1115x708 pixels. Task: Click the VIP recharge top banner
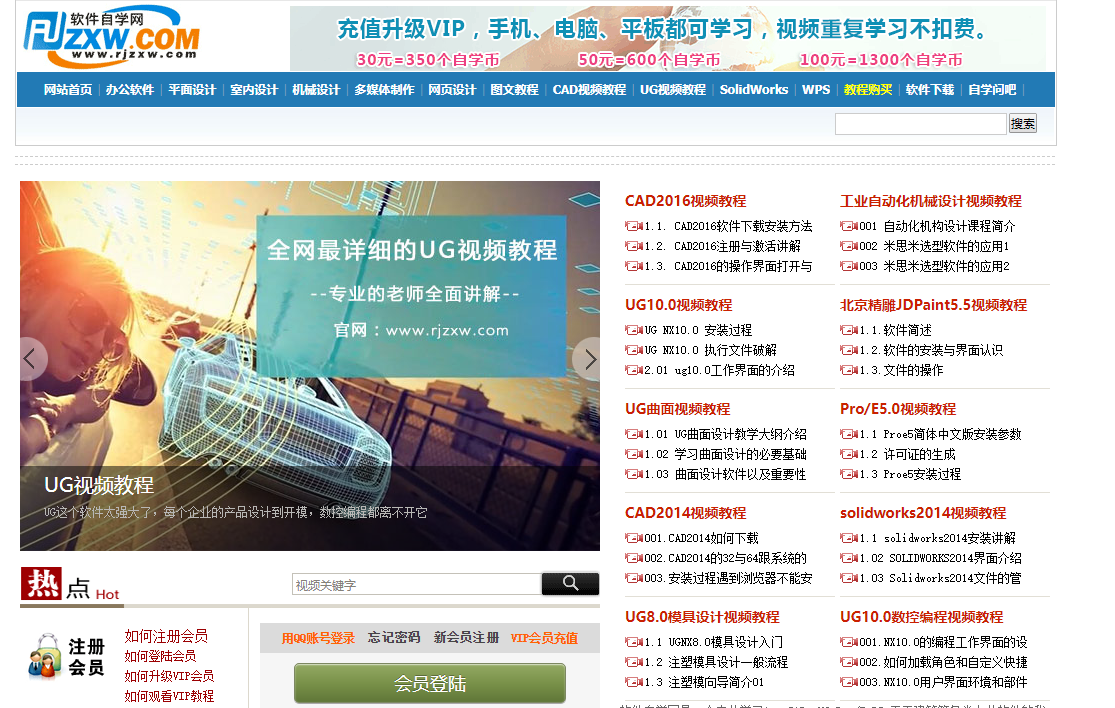pos(668,38)
